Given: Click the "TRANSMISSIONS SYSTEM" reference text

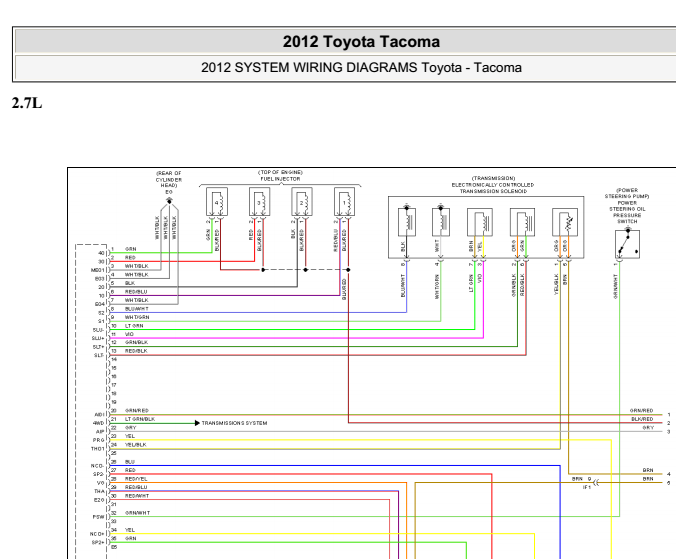Looking at the screenshot, I should click(234, 423).
